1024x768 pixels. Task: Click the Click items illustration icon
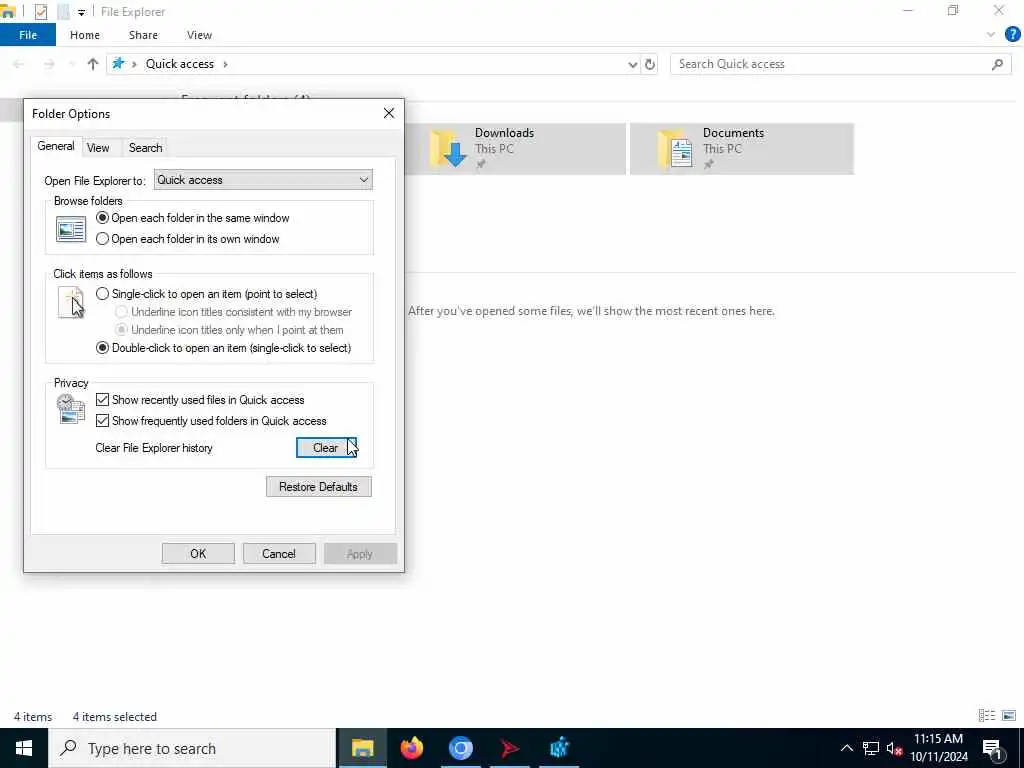[71, 302]
